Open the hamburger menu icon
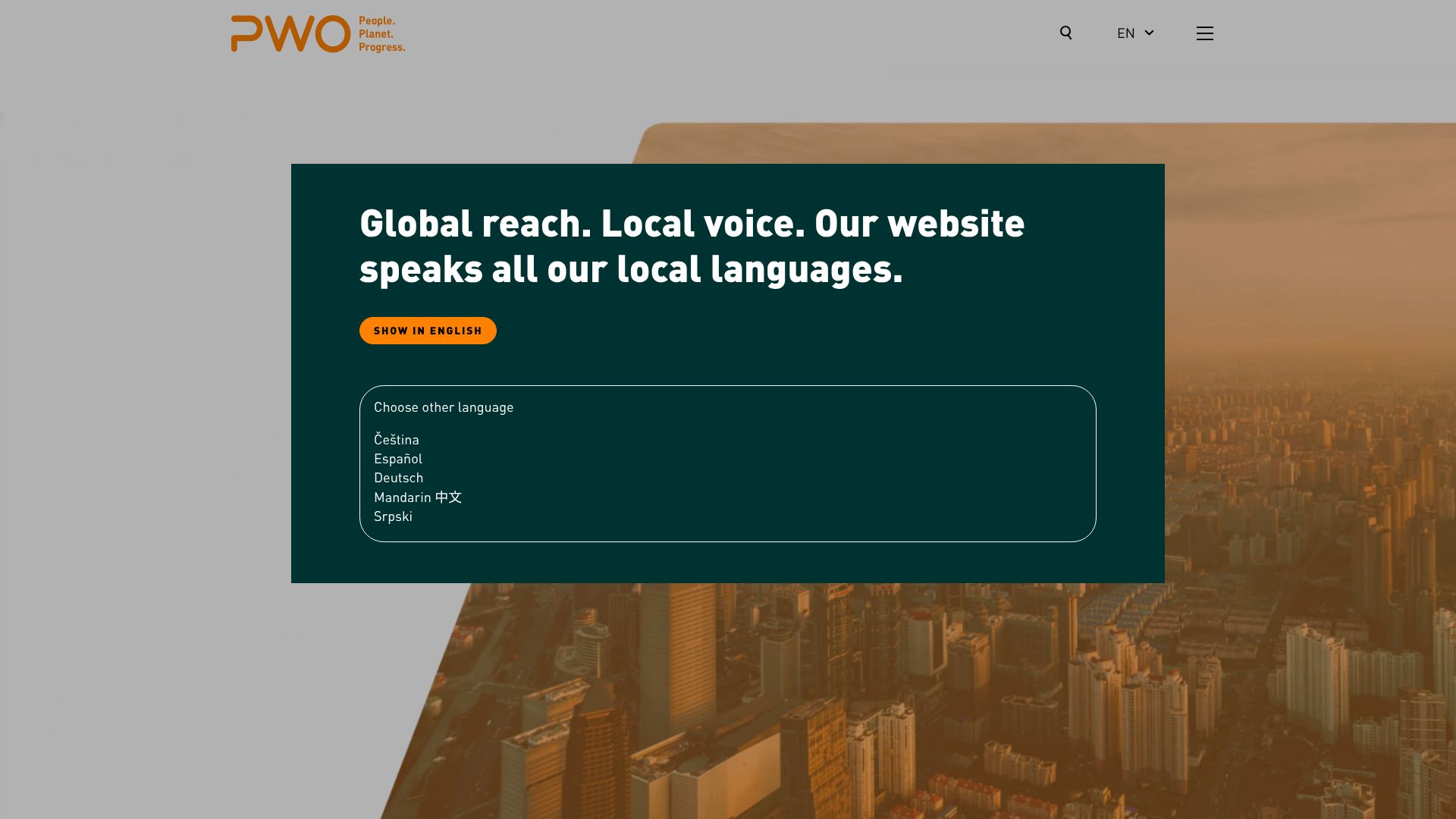This screenshot has width=1456, height=819. pyautogui.click(x=1204, y=33)
